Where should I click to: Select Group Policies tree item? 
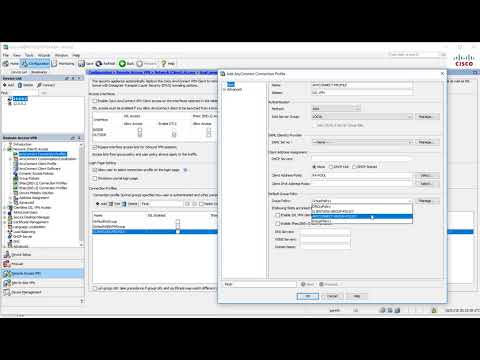(29, 178)
